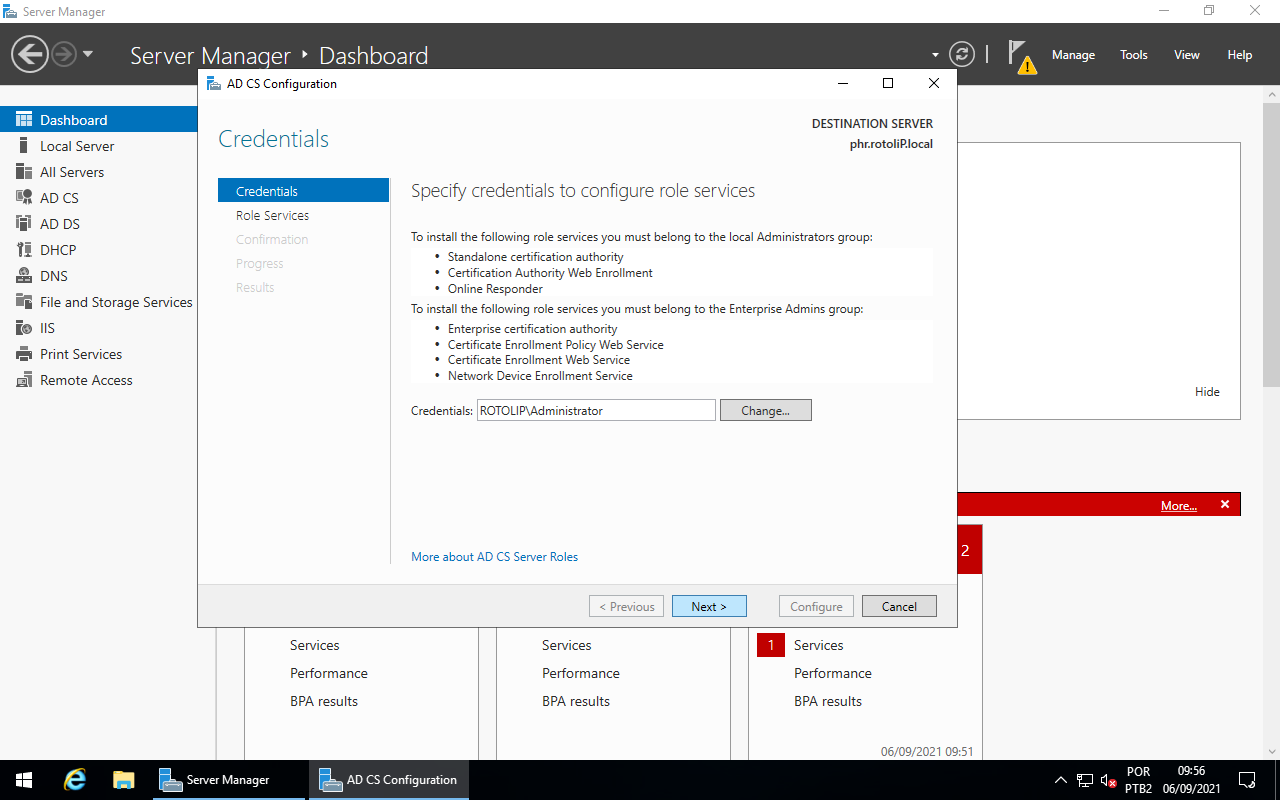Select AD CS in the sidebar
Screen dimensions: 1280x800
pos(60,197)
